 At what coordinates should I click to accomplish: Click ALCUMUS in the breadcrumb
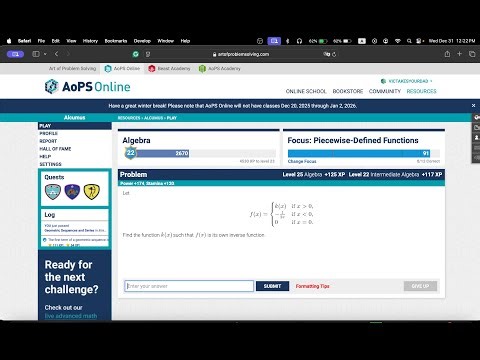click(x=153, y=118)
